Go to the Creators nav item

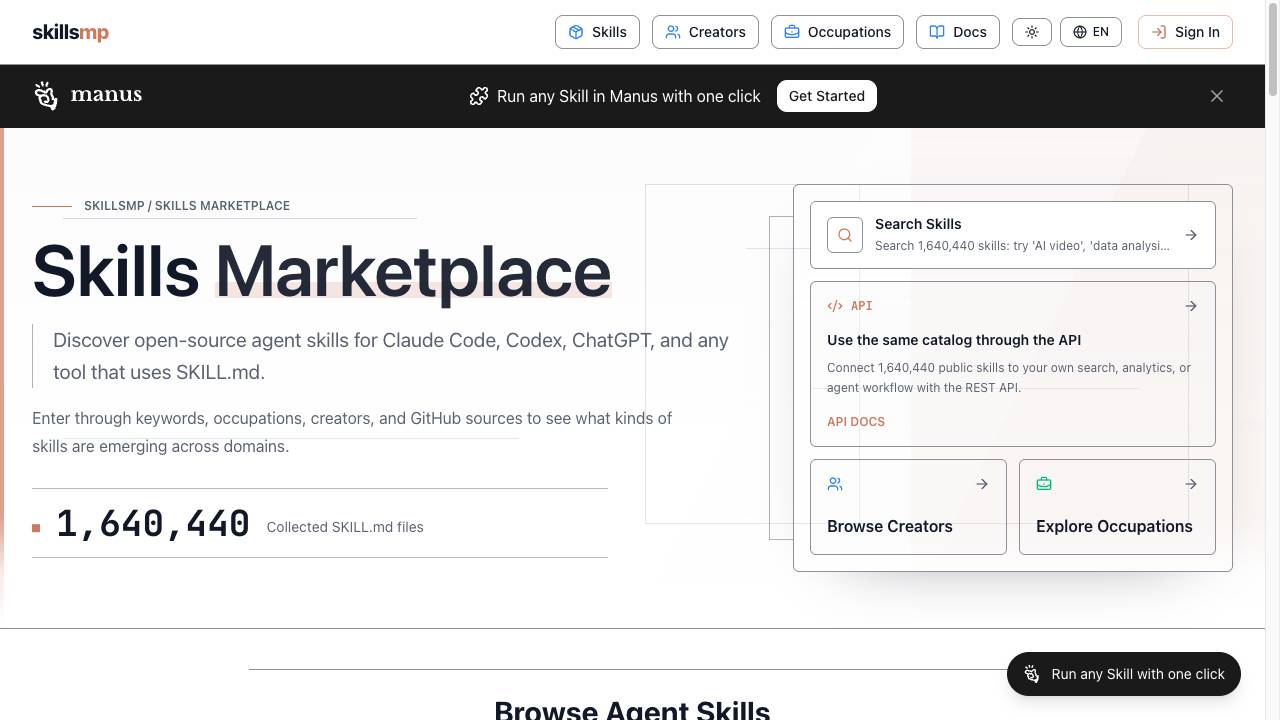click(x=705, y=32)
